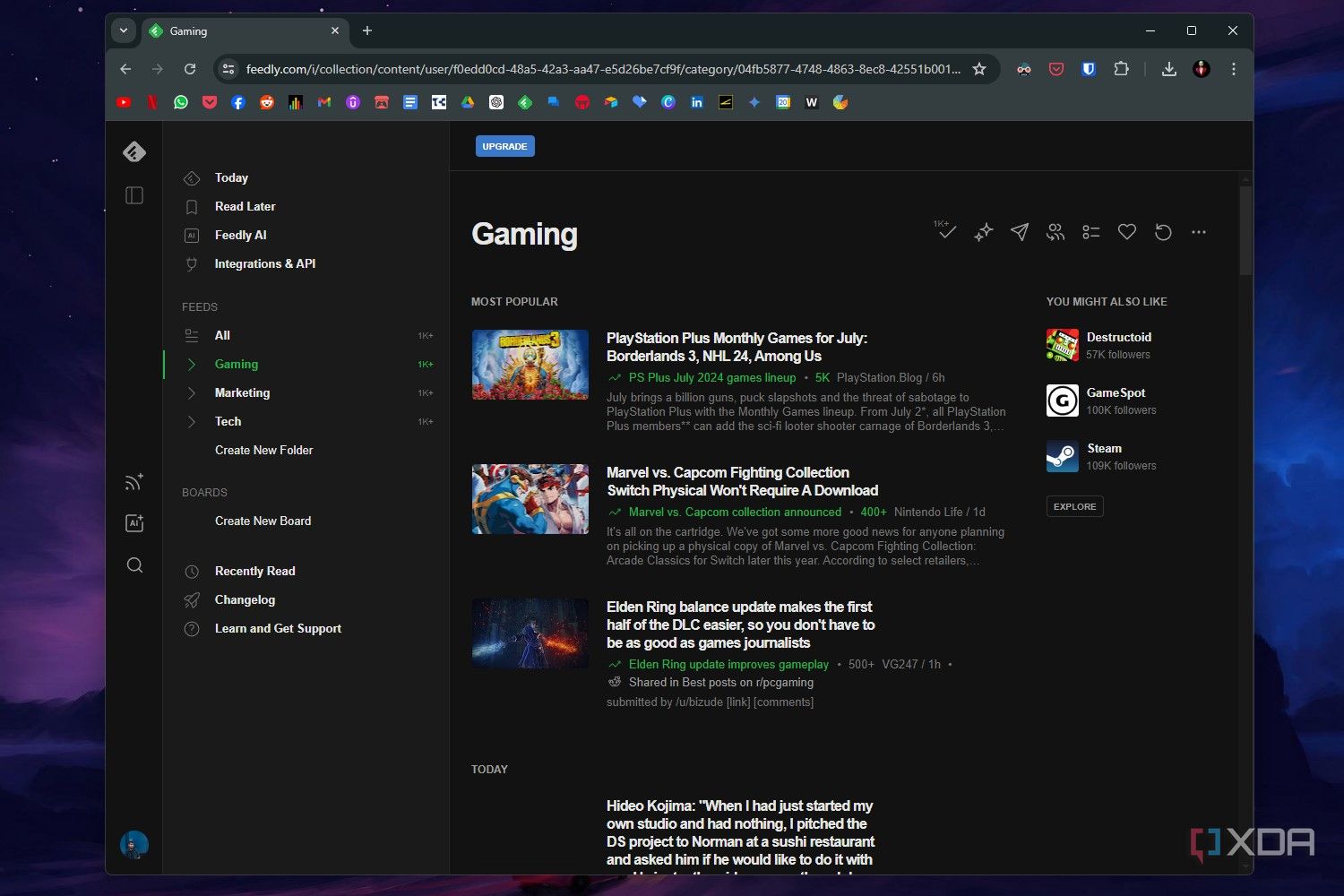Open Marvel vs. Capcom Fighting Collection article
The width and height of the screenshot is (1344, 896).
(x=742, y=481)
